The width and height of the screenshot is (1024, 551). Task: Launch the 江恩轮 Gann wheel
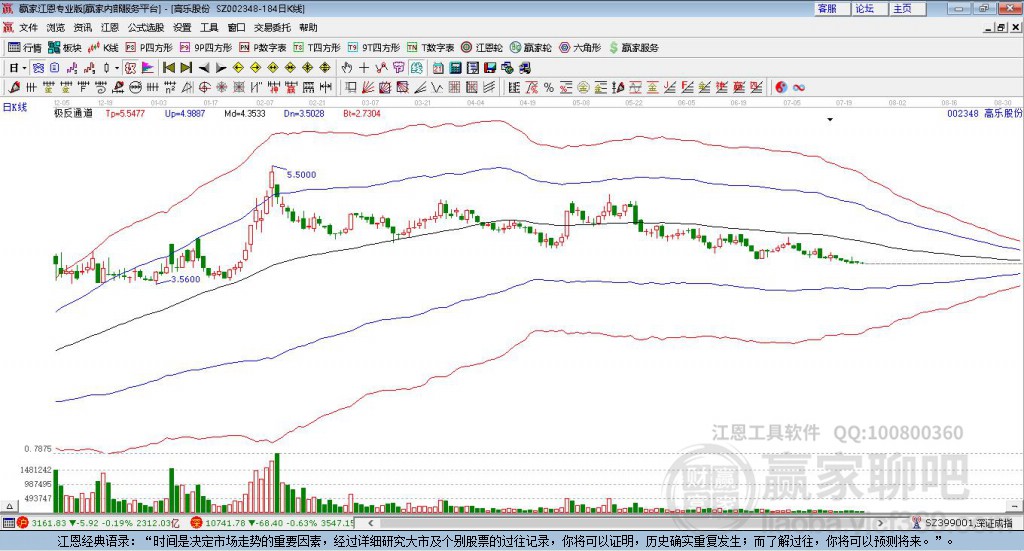[482, 48]
